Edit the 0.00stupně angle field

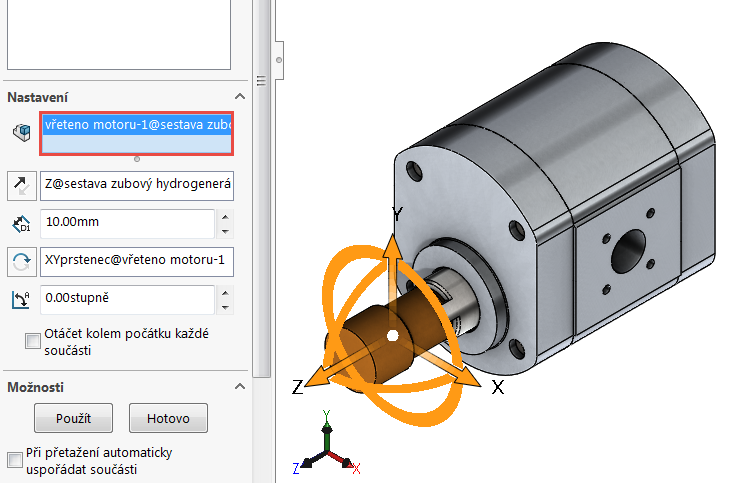[x=127, y=299]
